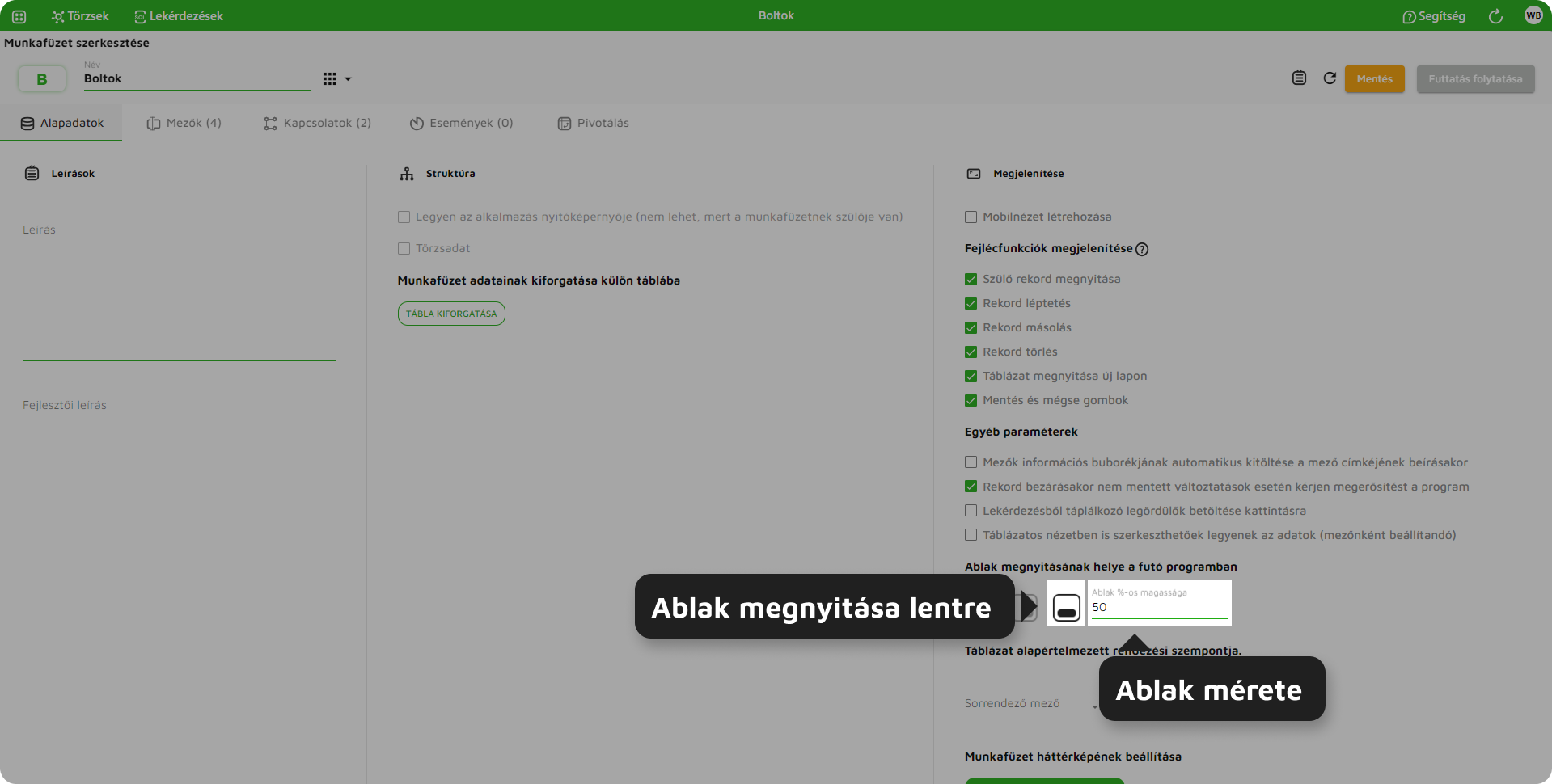The image size is (1552, 784).
Task: Open the grid view dropdown next to name
Action: point(337,79)
